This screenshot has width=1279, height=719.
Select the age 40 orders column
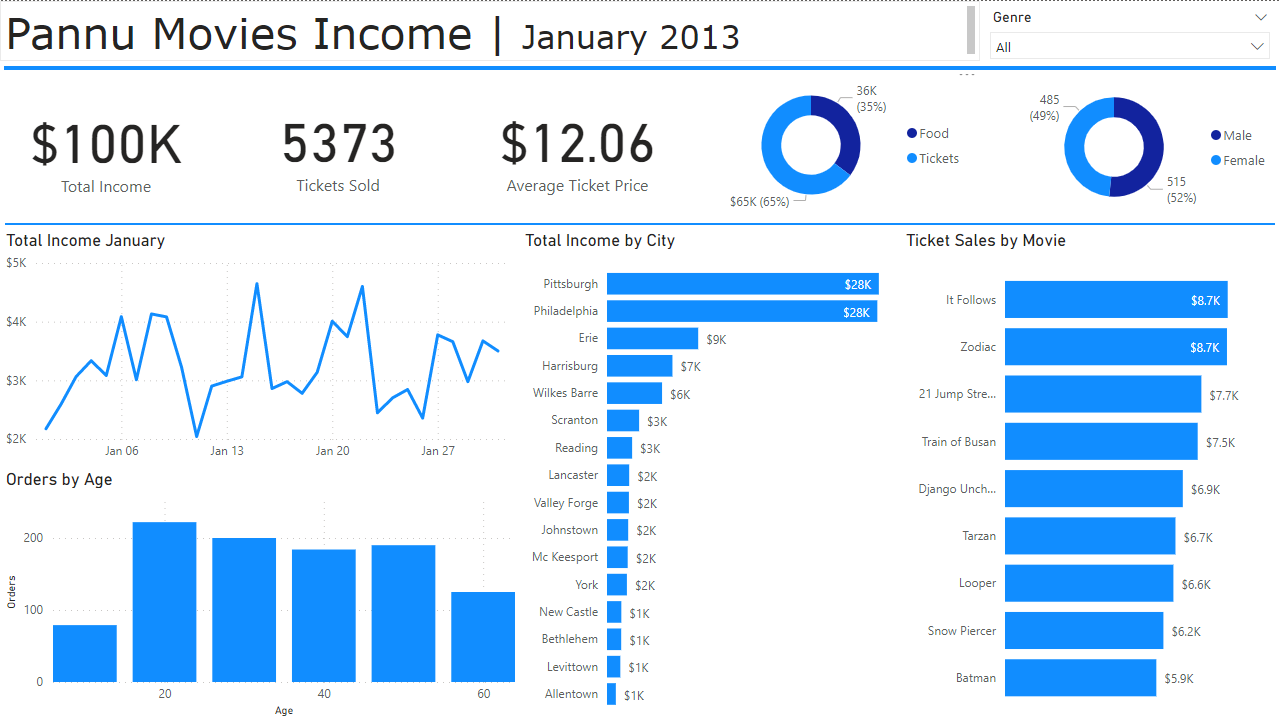324,615
